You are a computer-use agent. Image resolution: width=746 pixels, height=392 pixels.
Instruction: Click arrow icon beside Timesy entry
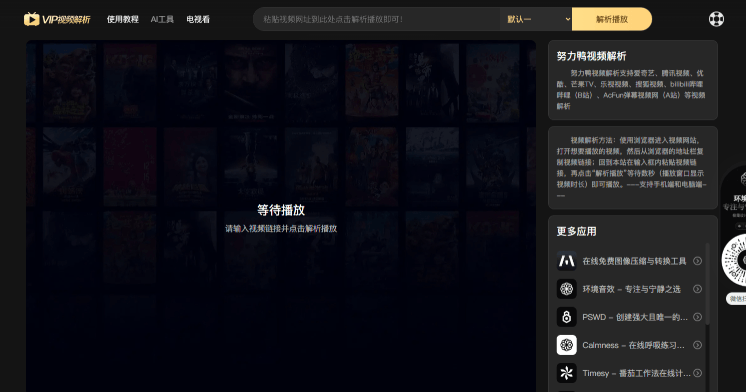(x=697, y=373)
